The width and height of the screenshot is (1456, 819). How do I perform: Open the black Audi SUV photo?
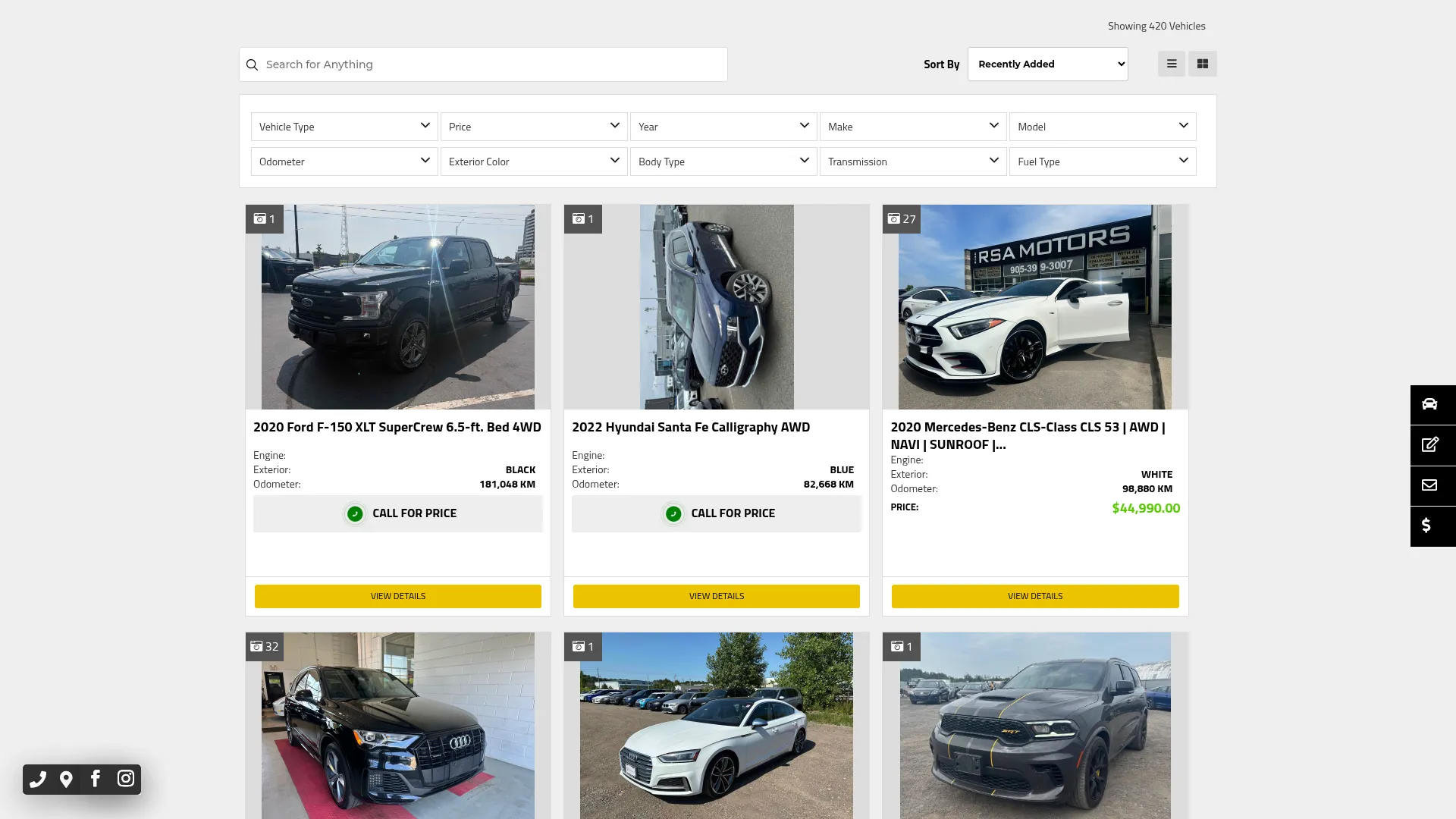point(398,726)
